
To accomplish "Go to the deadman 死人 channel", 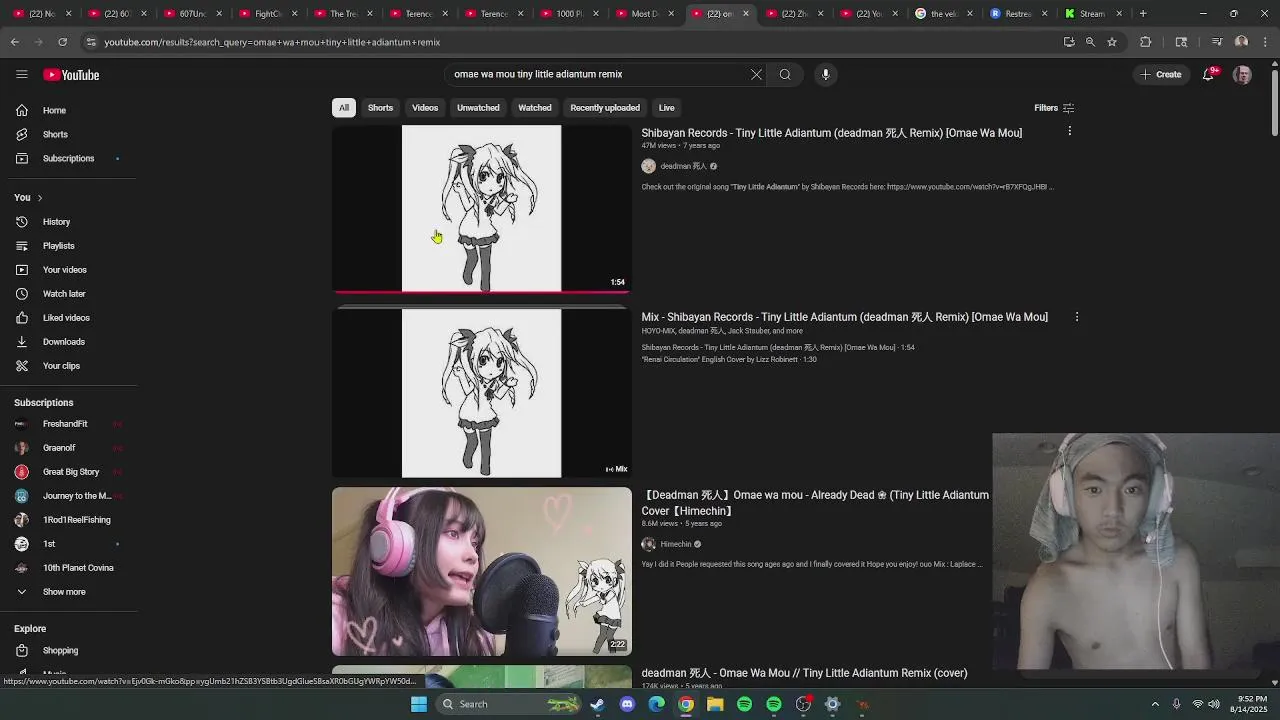I will pos(683,166).
